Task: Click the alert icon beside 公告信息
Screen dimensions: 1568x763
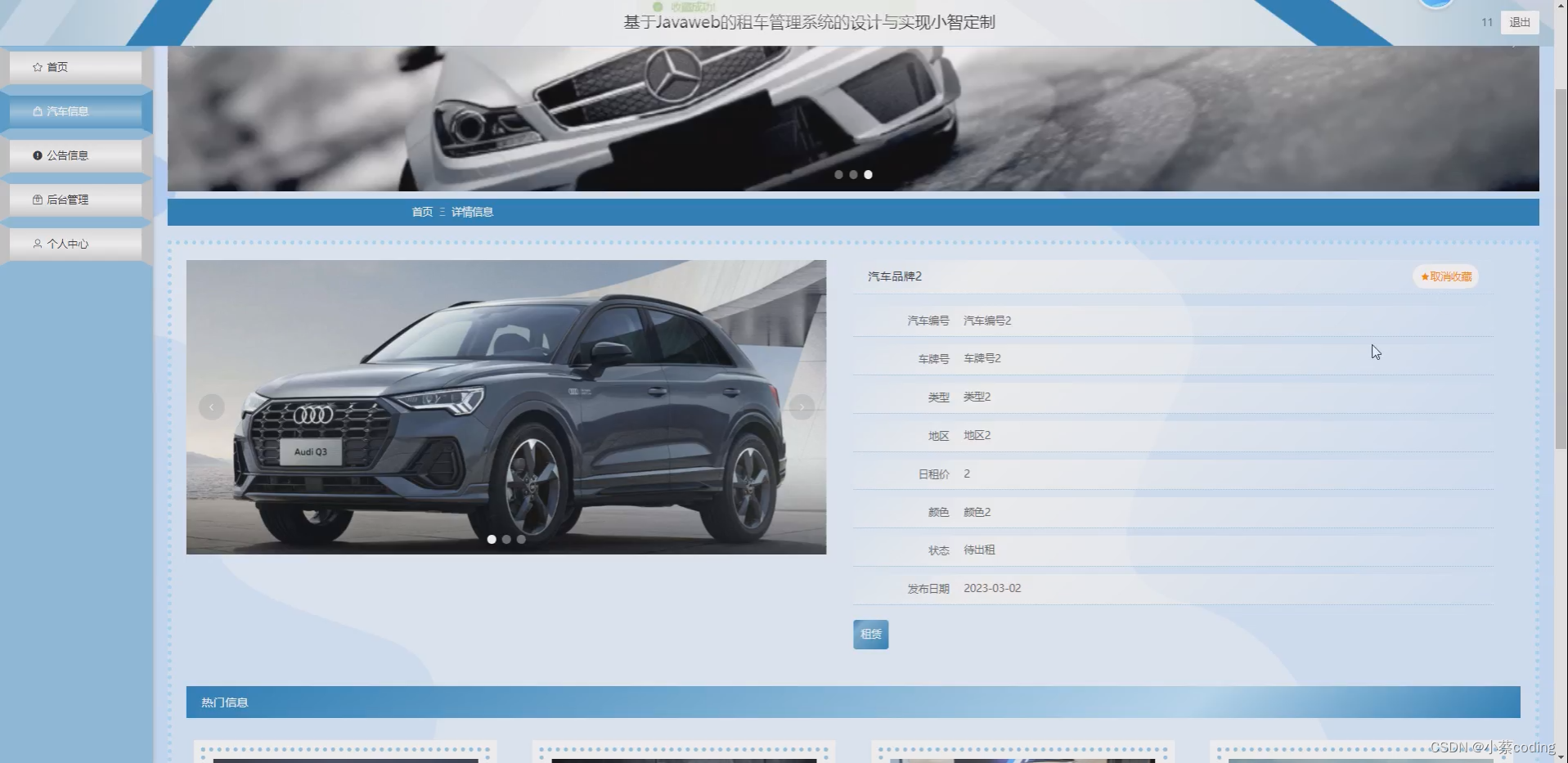Action: [x=38, y=155]
